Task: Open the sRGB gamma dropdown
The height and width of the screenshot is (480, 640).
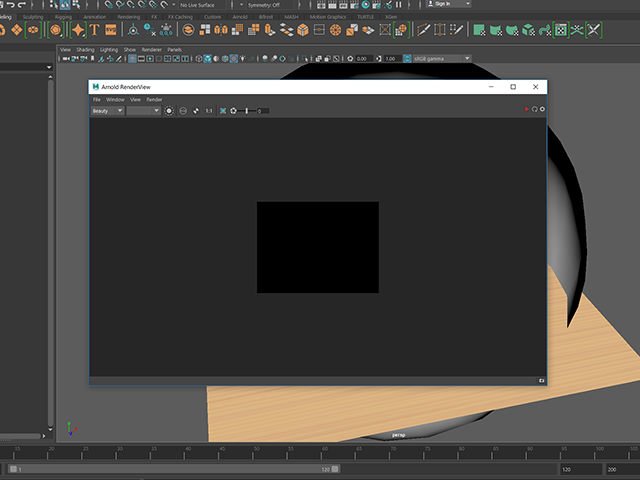Action: (x=442, y=58)
